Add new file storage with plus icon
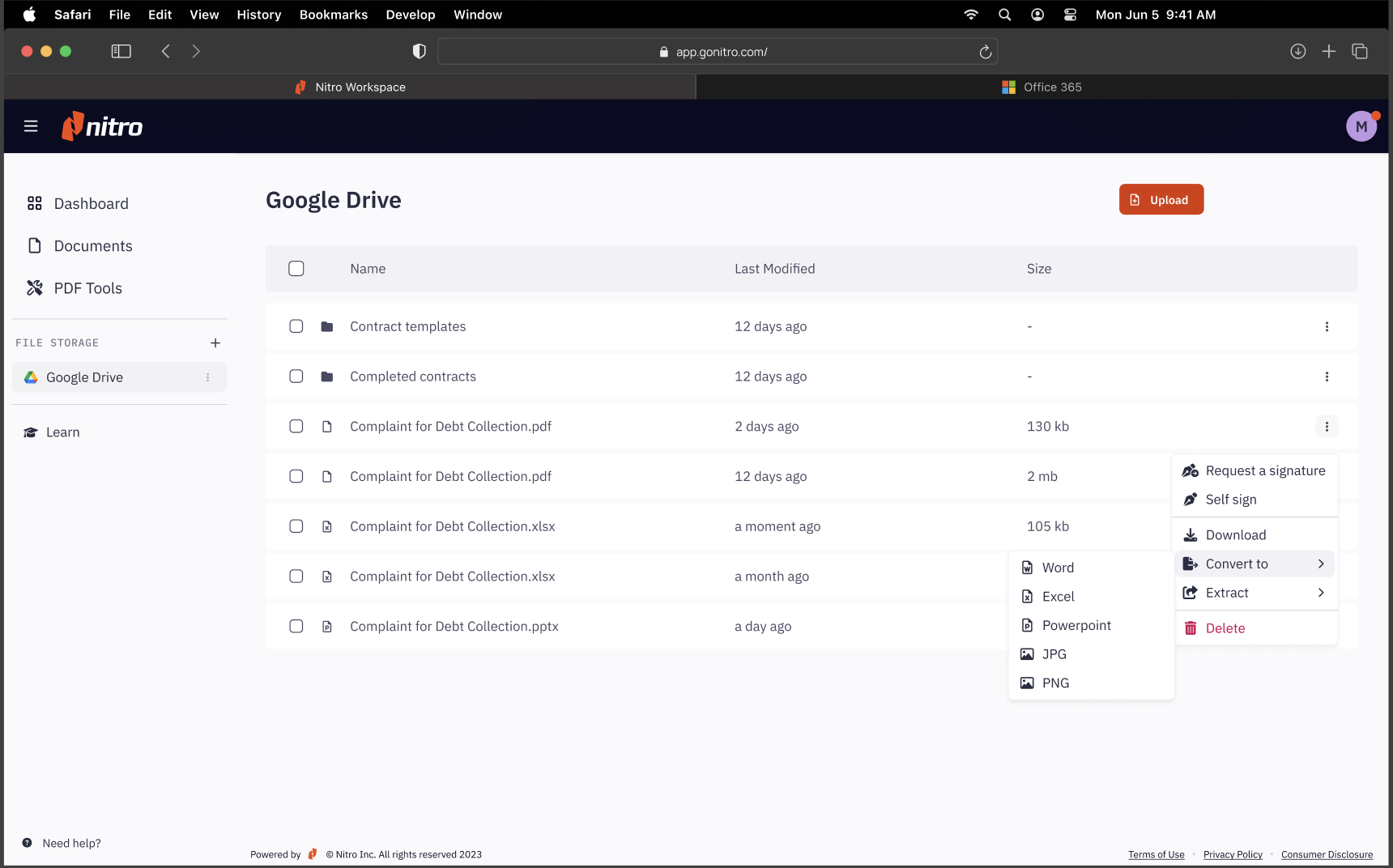 tap(215, 343)
